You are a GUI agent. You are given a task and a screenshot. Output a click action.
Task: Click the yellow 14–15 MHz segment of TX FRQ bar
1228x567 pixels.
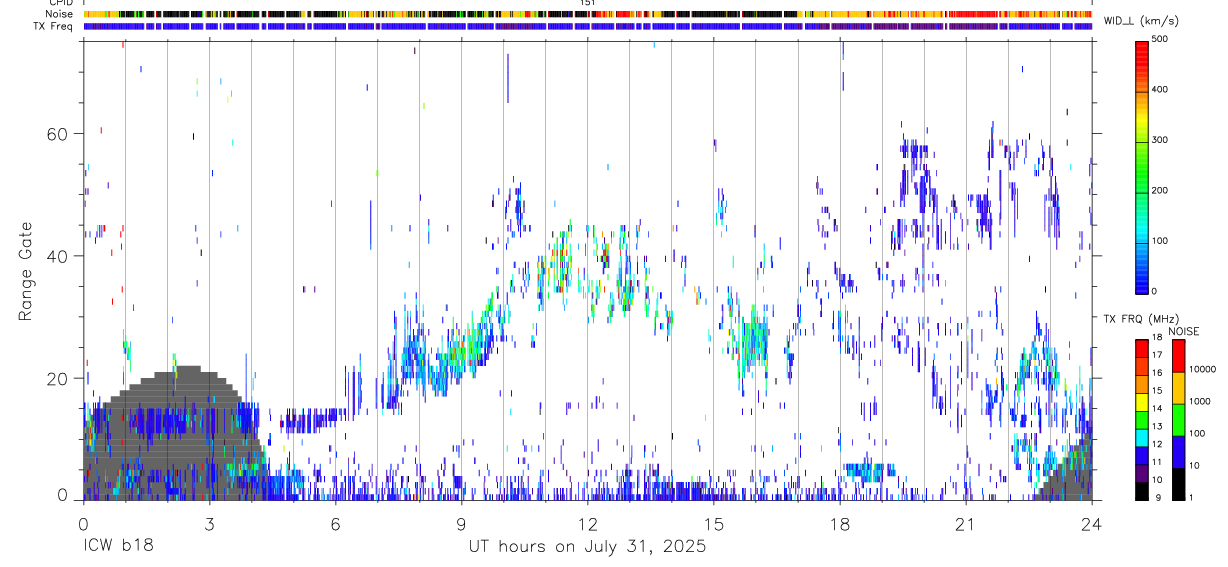tap(1142, 402)
